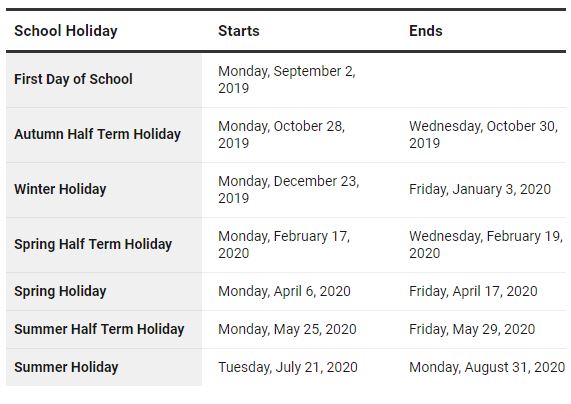Viewport: 571px width, 404px height.
Task: Click the Friday, January 3, 2020 end date
Action: pos(480,189)
